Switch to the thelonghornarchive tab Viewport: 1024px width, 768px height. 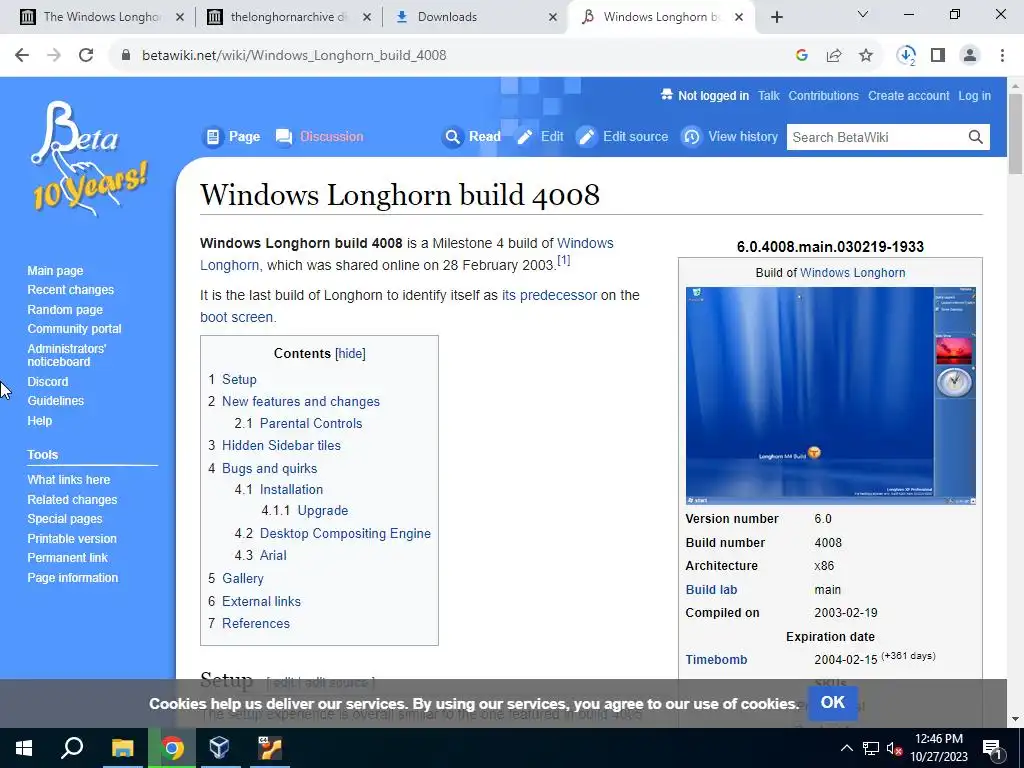[288, 17]
